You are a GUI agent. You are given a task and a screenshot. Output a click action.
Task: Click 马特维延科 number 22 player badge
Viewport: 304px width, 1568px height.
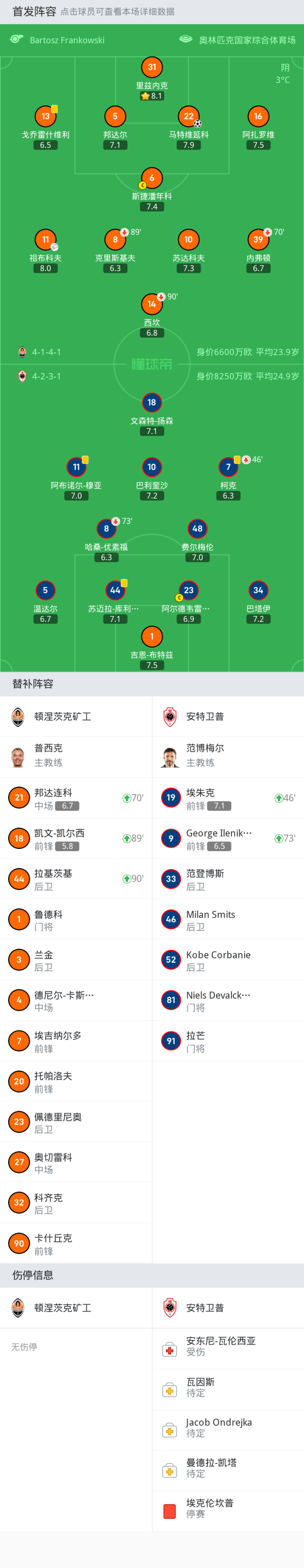tap(189, 116)
